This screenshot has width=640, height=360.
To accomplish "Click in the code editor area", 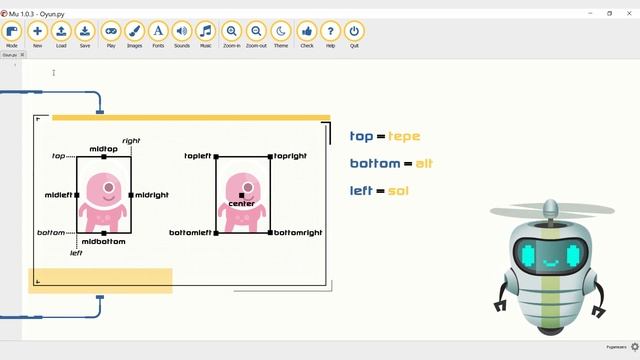I will 331,200.
